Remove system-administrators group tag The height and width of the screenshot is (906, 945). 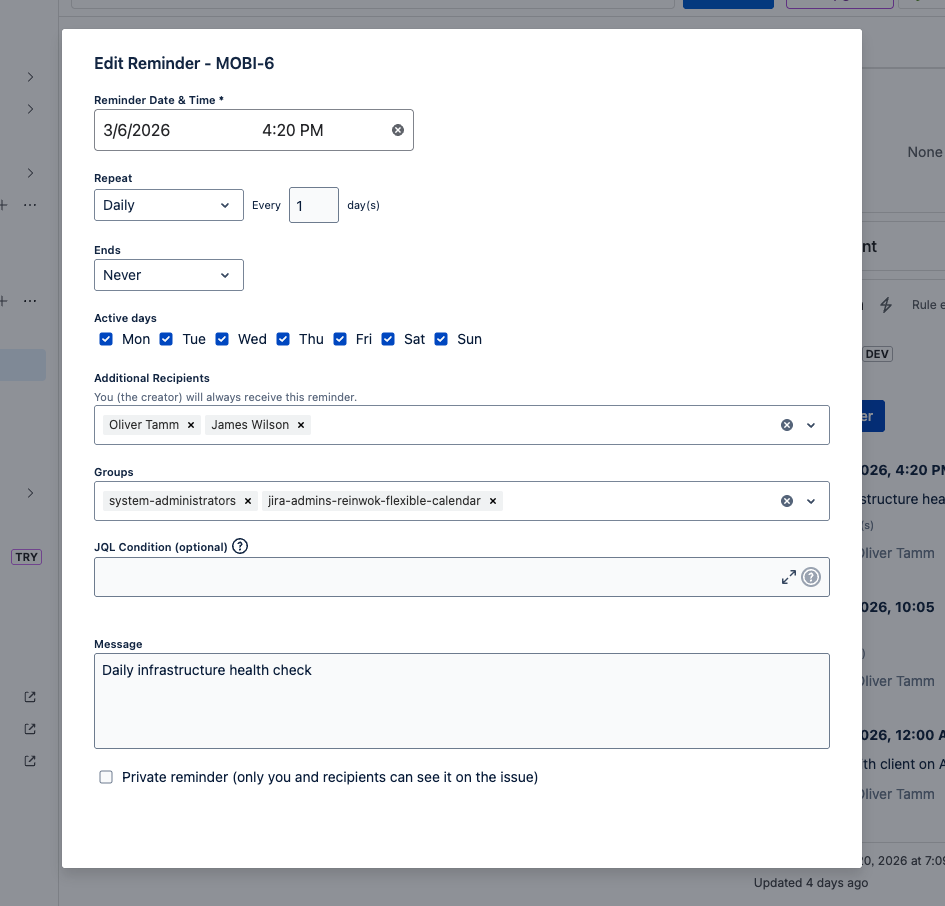pos(248,501)
